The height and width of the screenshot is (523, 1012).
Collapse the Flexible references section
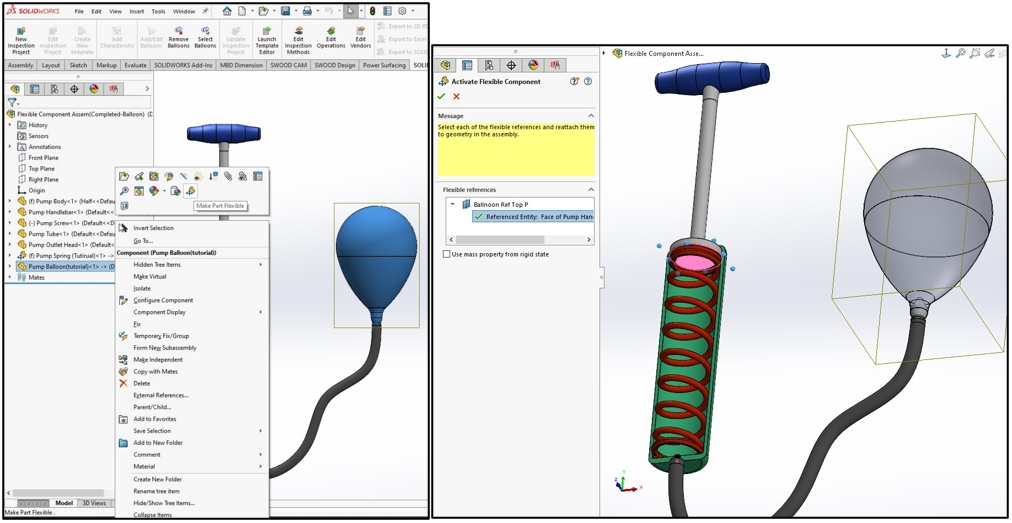tap(590, 189)
